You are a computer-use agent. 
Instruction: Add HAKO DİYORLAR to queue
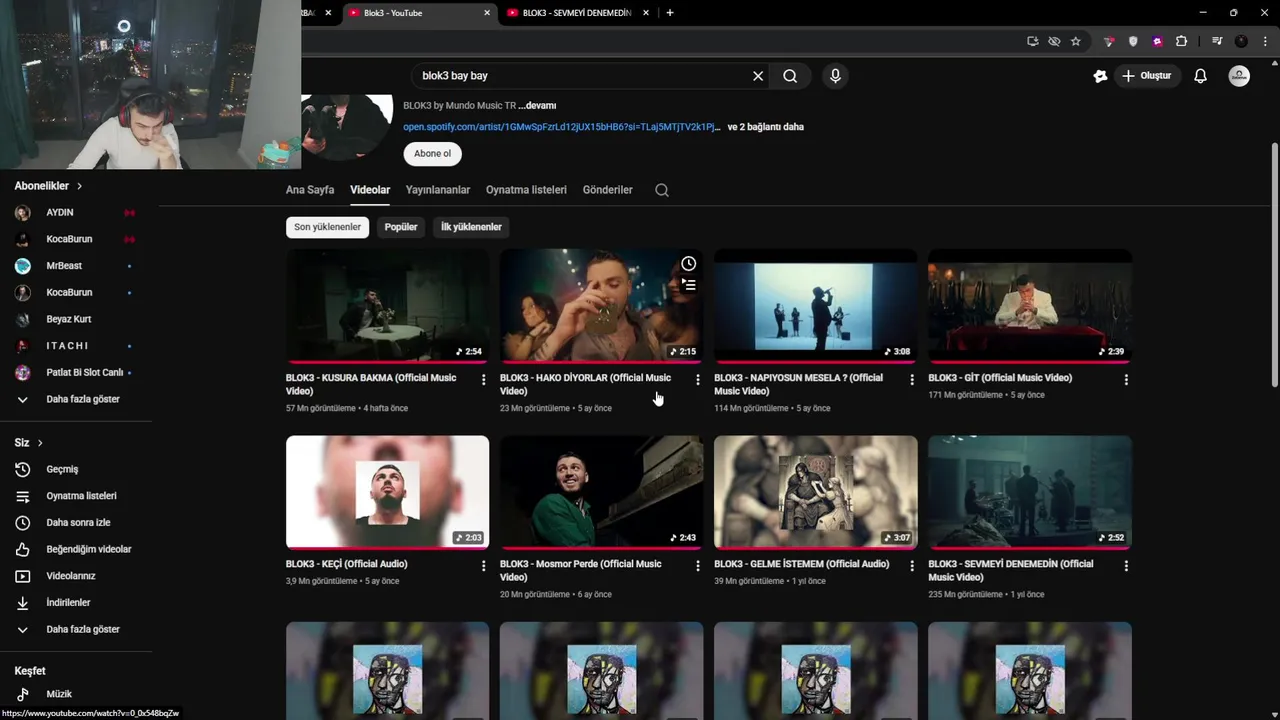688,284
